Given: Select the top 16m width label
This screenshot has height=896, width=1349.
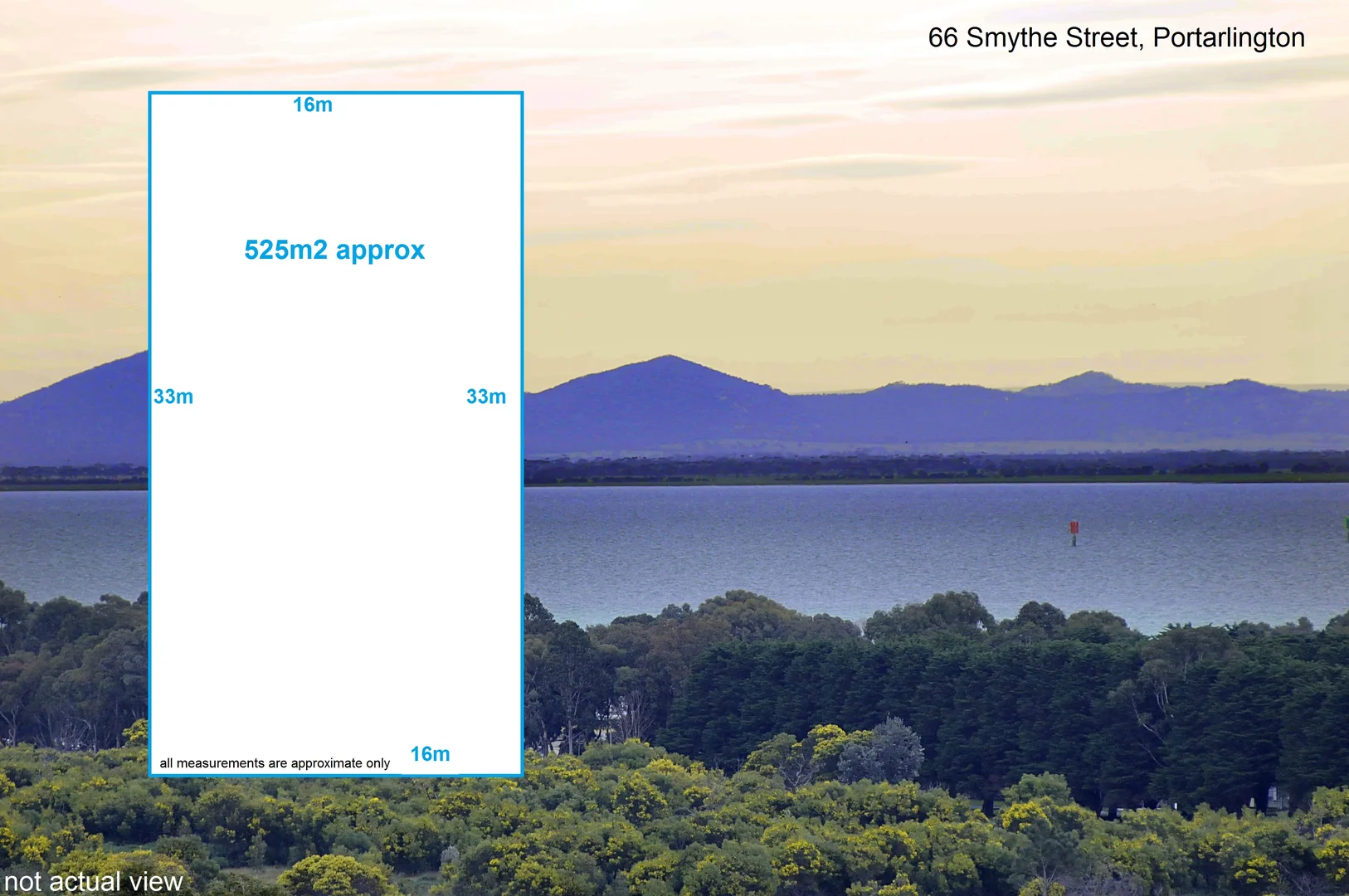Looking at the screenshot, I should pos(313,105).
